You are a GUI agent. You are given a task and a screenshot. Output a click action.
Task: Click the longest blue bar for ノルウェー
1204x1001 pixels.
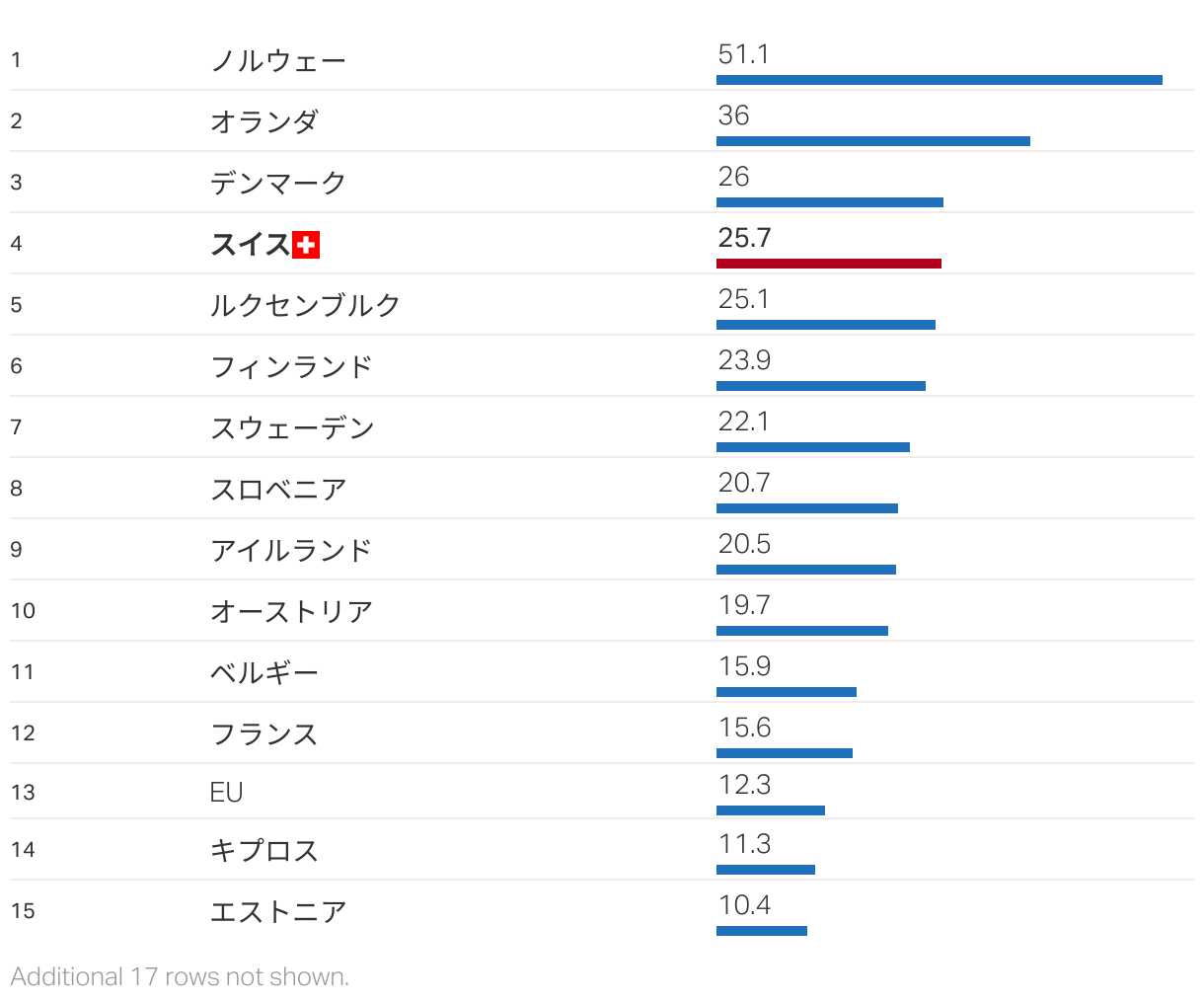pyautogui.click(x=939, y=80)
